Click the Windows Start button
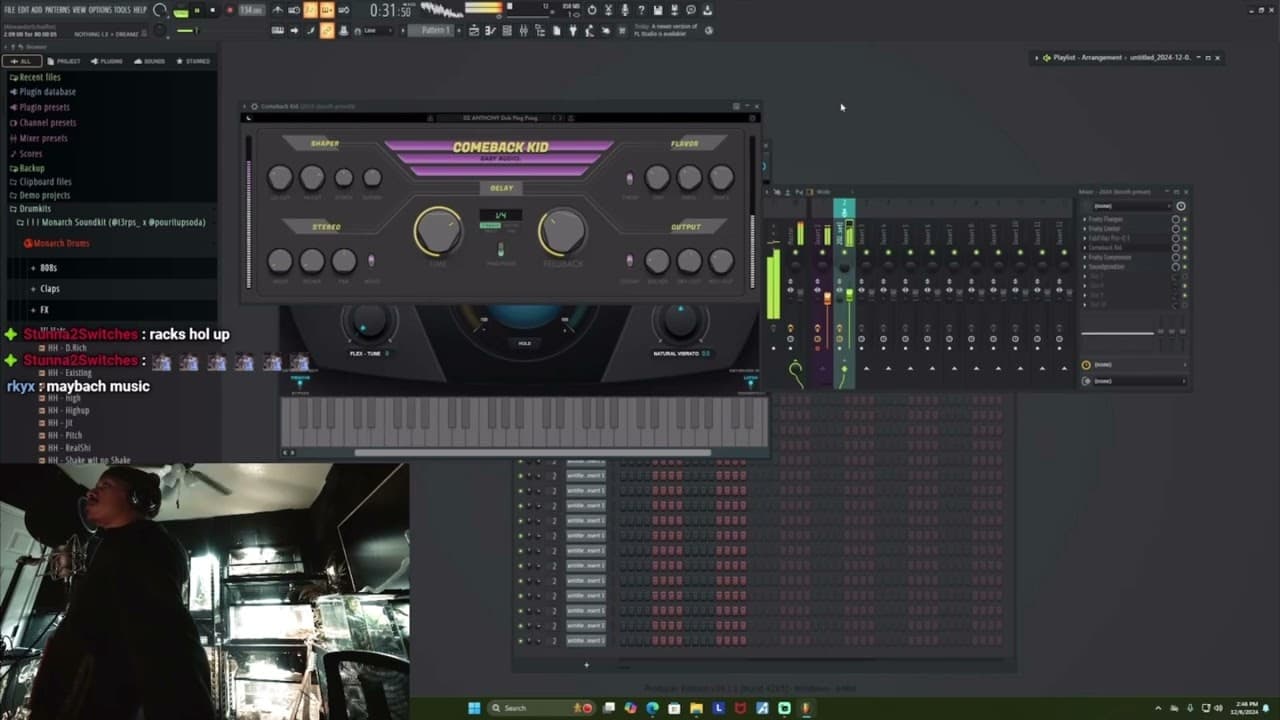The image size is (1280, 720). (x=474, y=708)
